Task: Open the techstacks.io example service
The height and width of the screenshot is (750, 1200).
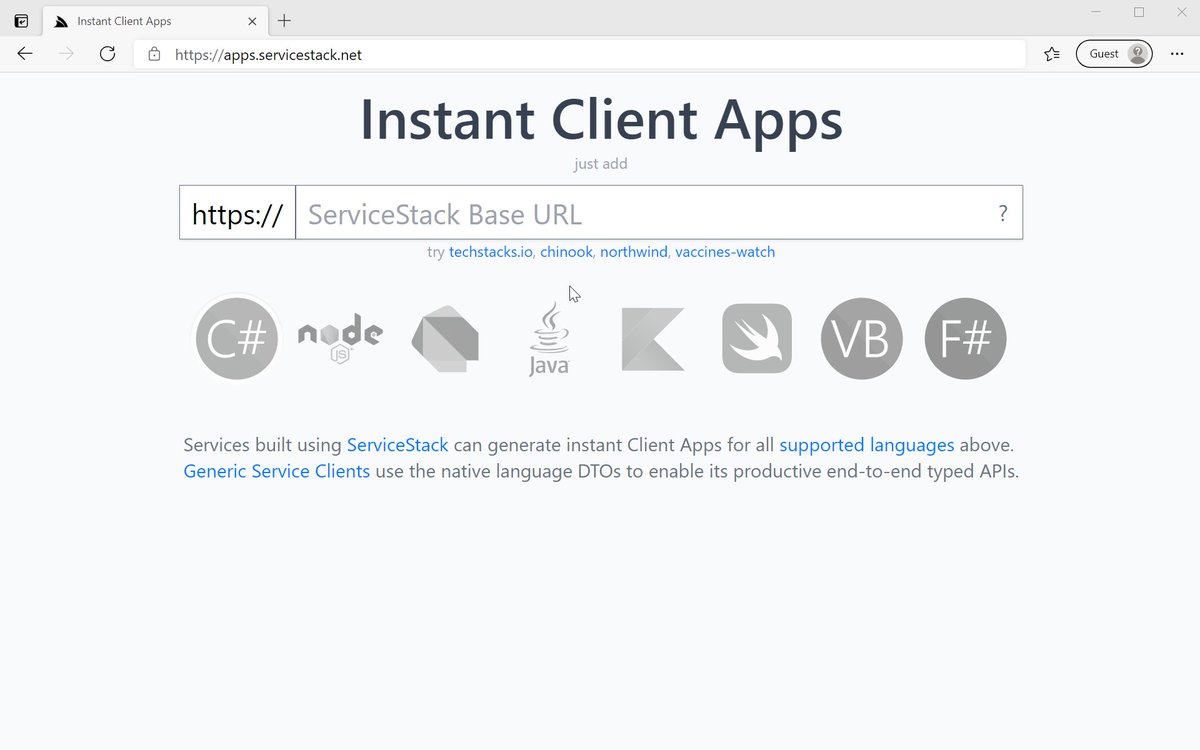Action: pyautogui.click(x=490, y=252)
